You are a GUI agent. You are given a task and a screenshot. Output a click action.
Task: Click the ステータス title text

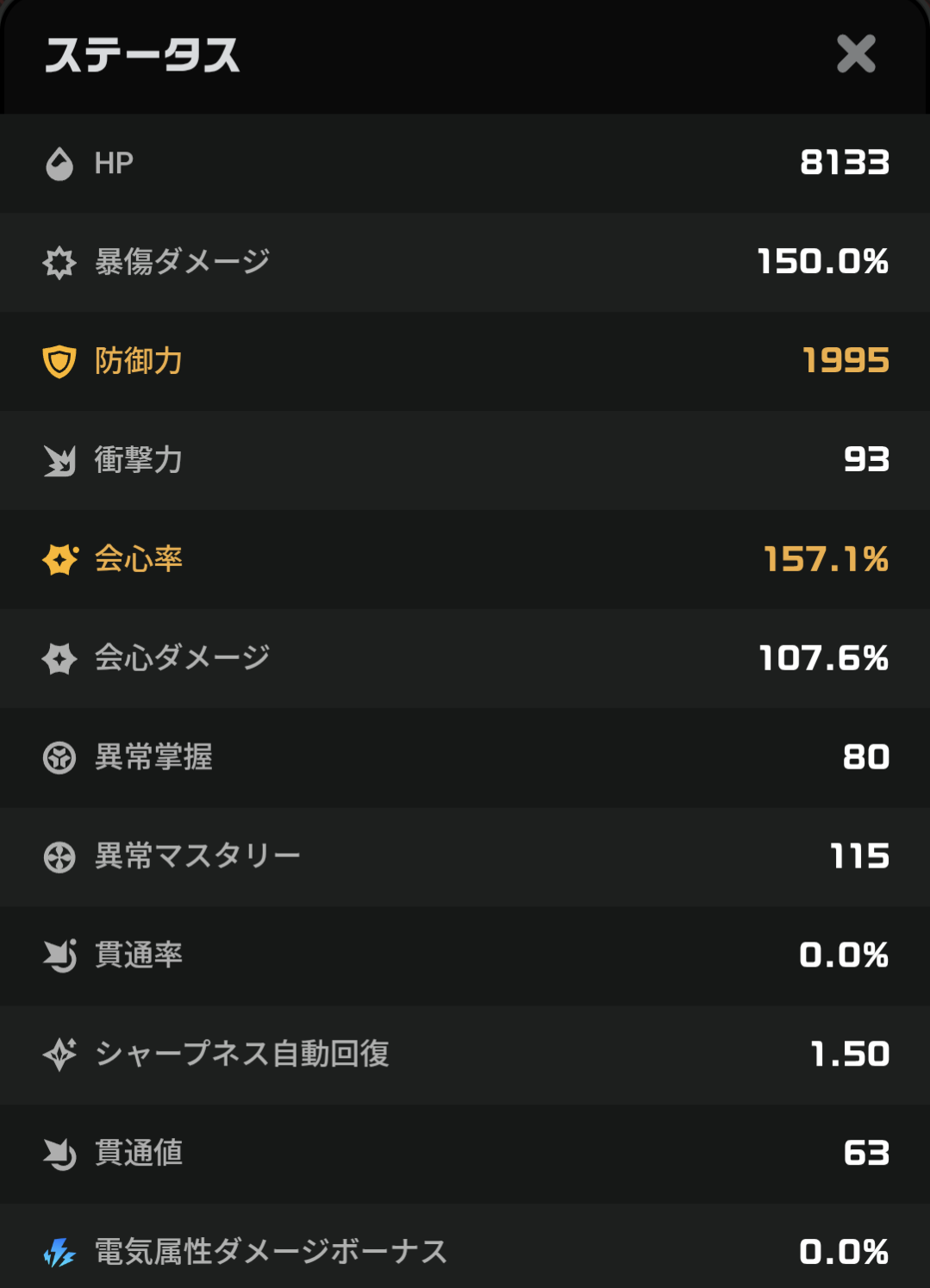[x=142, y=55]
